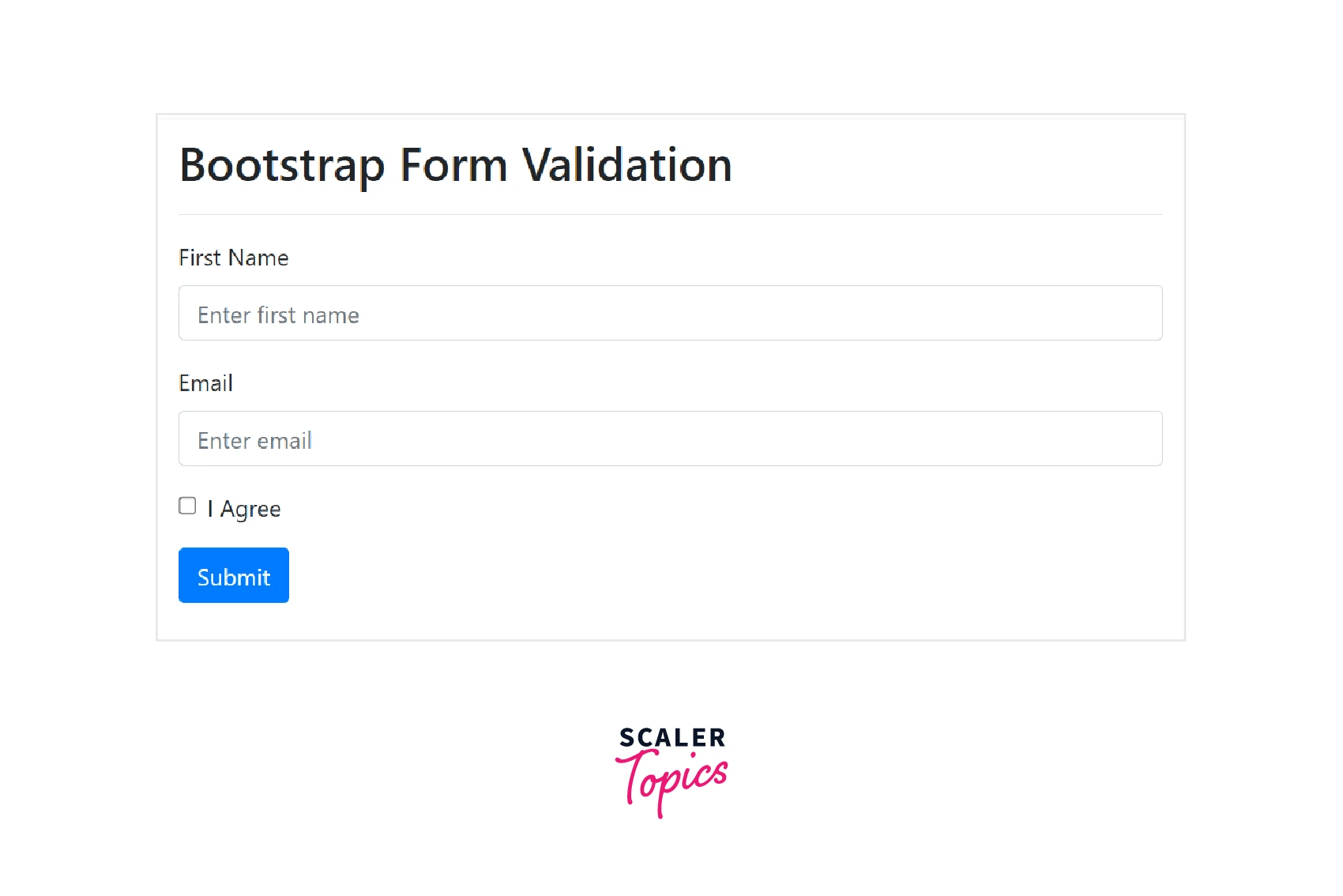The width and height of the screenshot is (1343, 896).
Task: Click the Enter email input field
Action: point(671,439)
